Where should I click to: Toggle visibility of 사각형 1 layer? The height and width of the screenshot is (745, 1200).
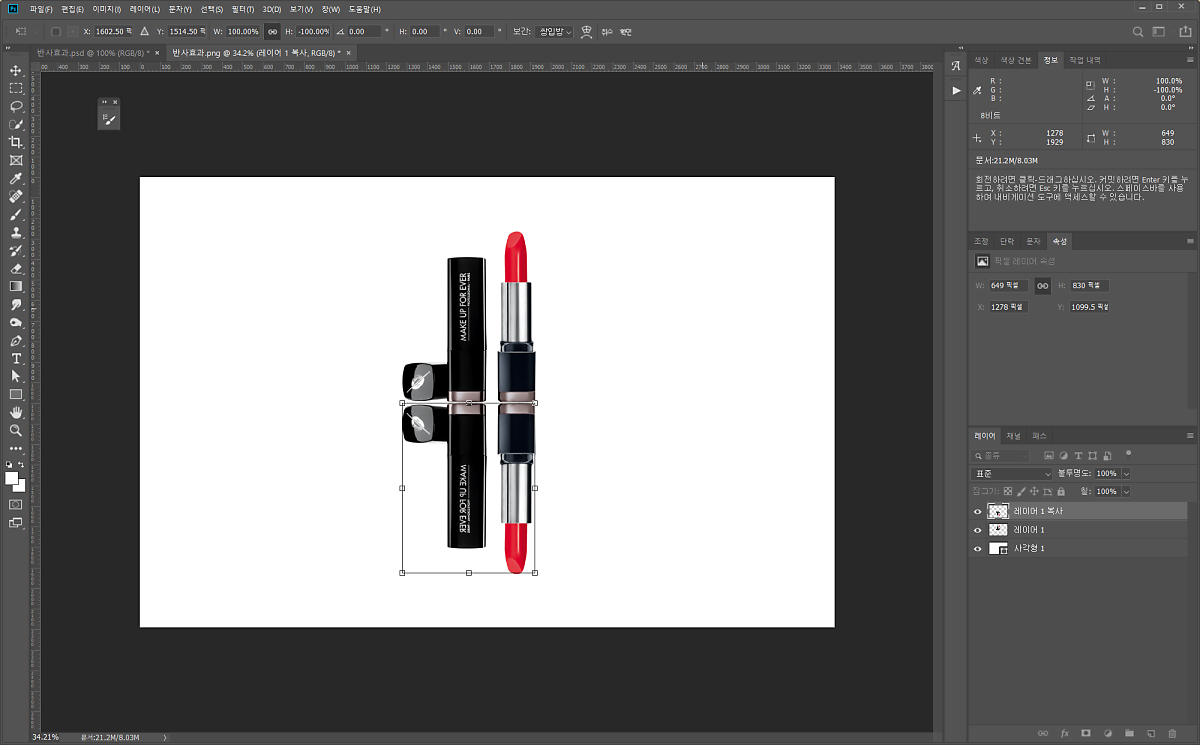(x=978, y=549)
